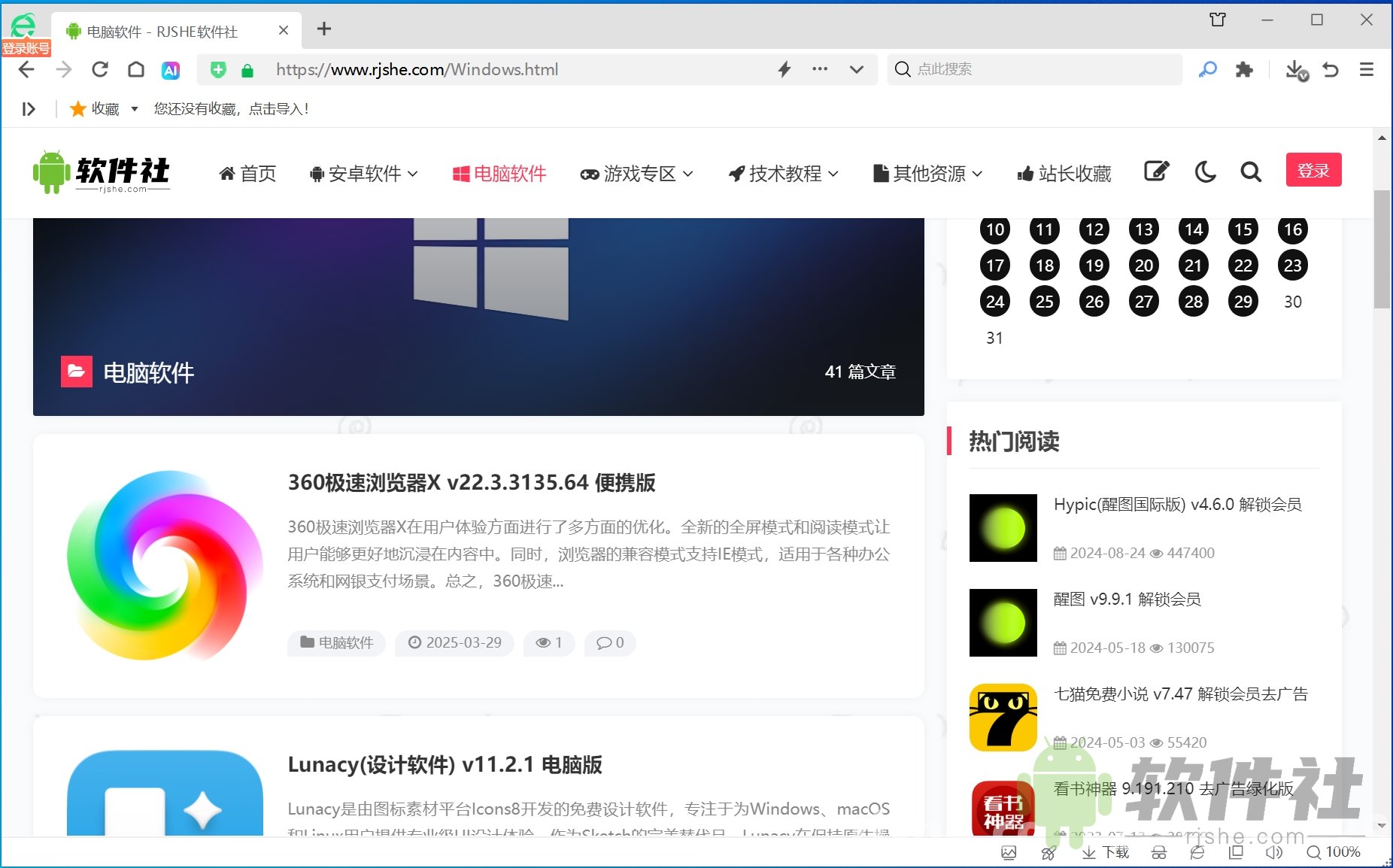Click the 电脑软件 category tag under 360 article
The width and height of the screenshot is (1393, 868).
point(336,642)
